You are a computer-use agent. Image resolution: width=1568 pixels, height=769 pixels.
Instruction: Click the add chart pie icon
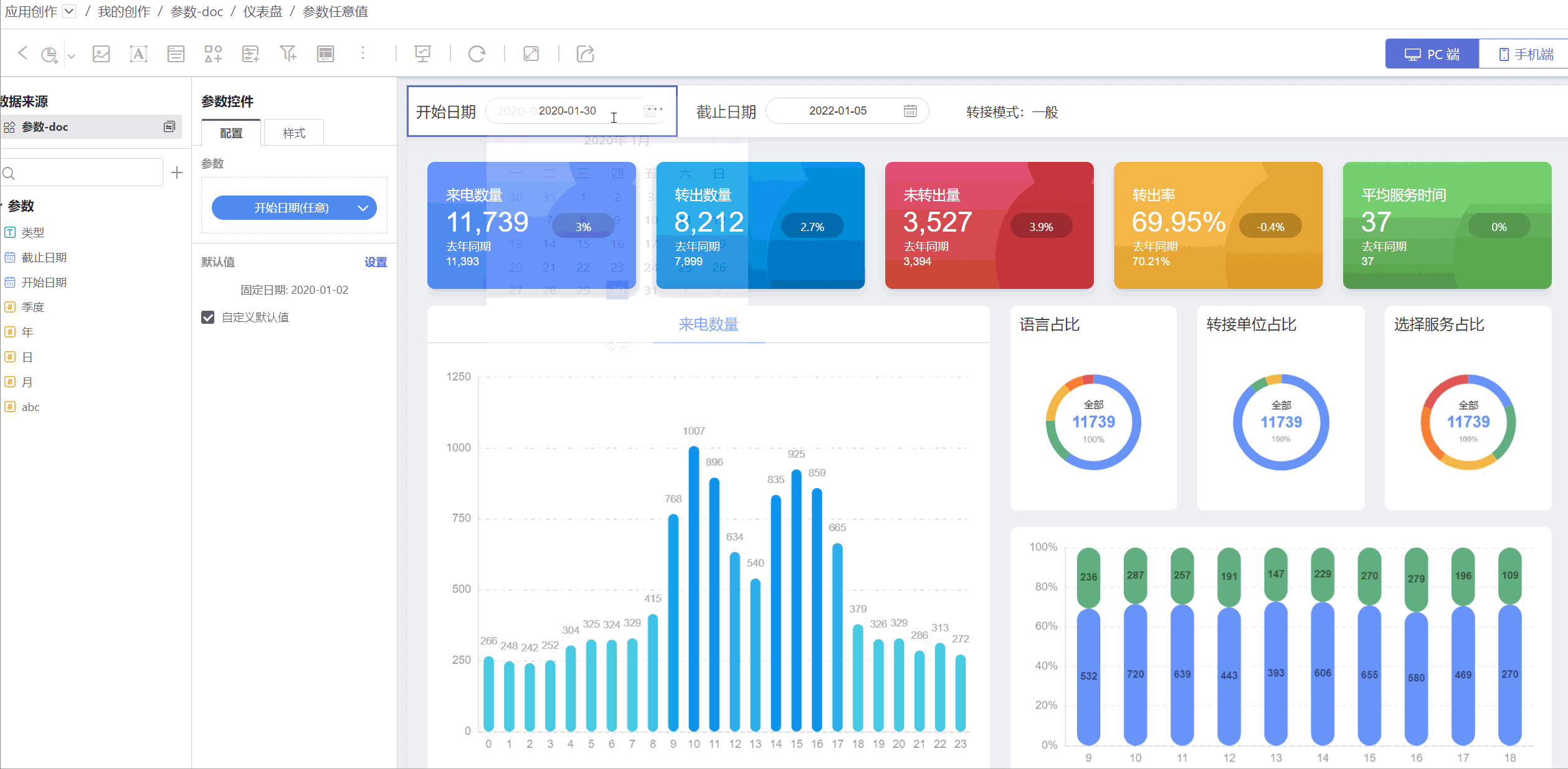click(49, 54)
